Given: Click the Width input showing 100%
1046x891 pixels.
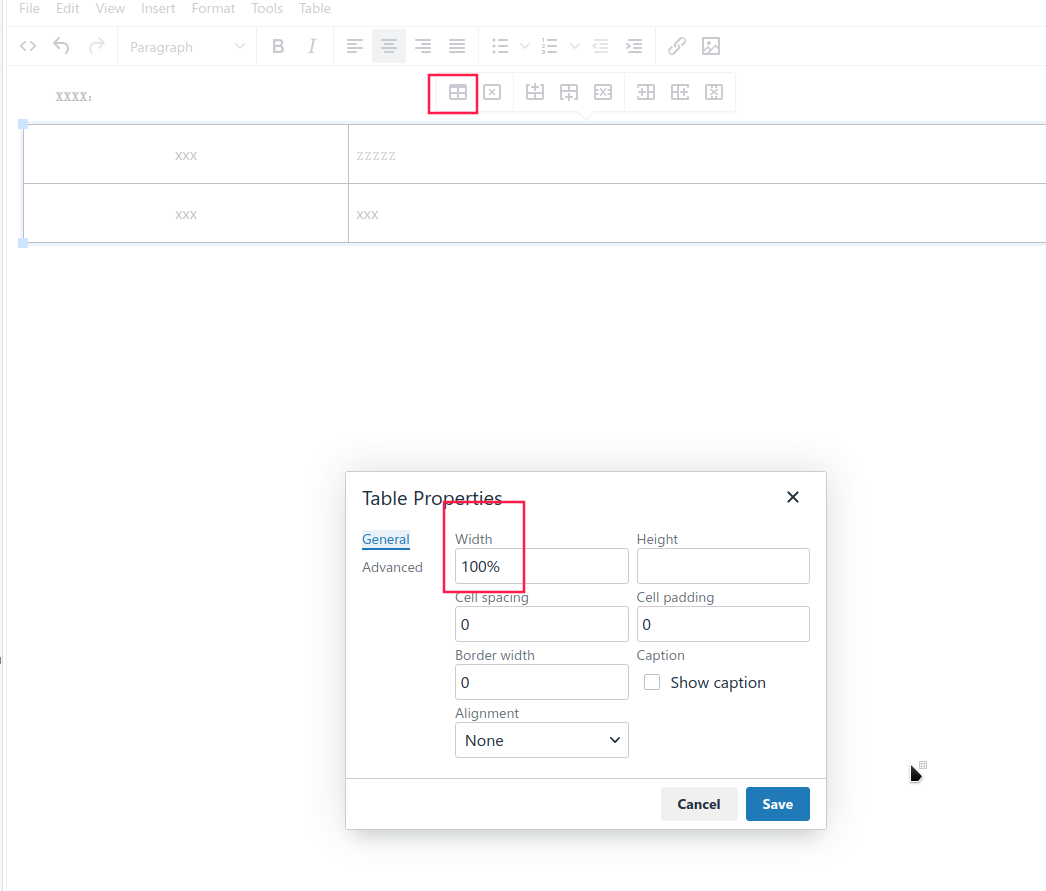Looking at the screenshot, I should [541, 566].
